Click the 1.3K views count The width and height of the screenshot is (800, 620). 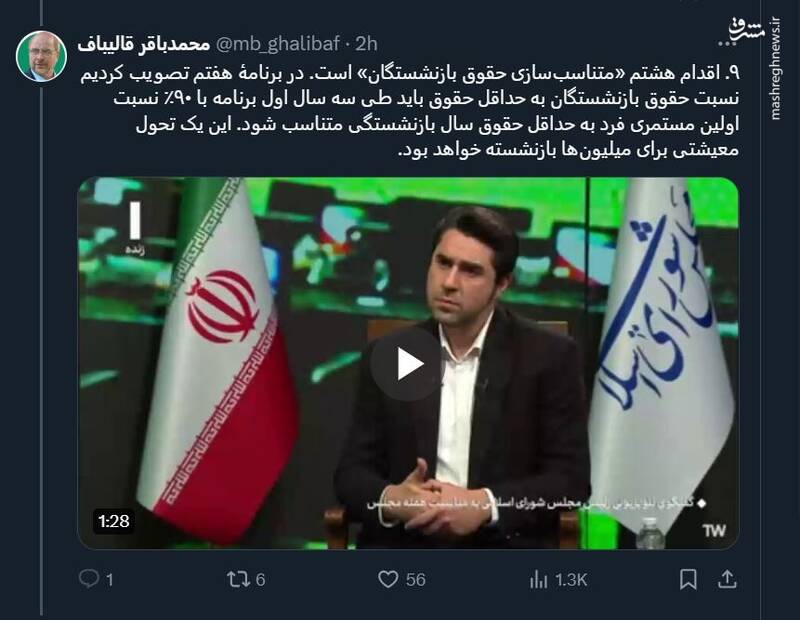571,580
